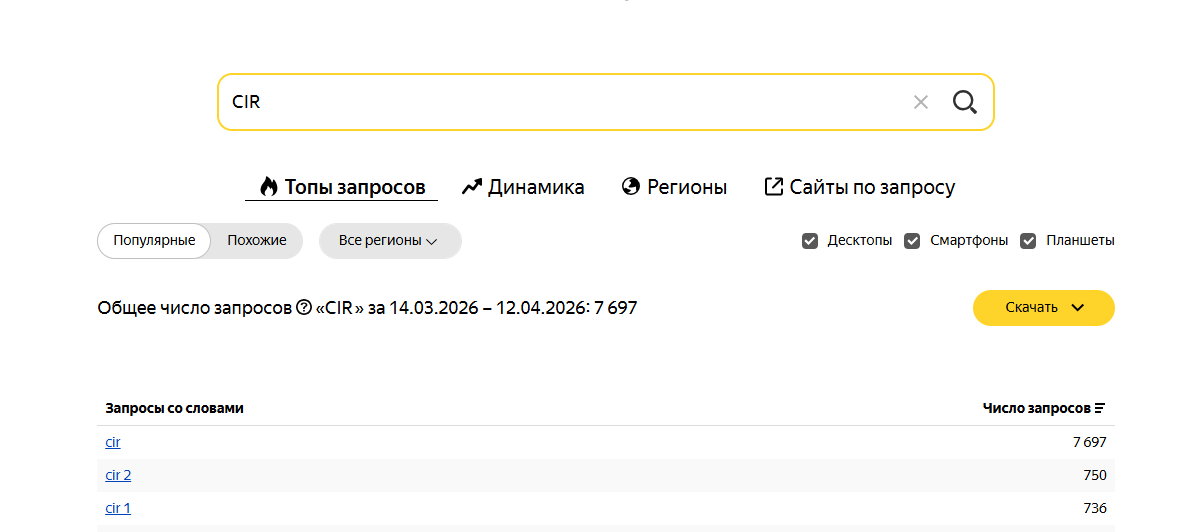This screenshot has height=532, width=1197.
Task: Click the flame icon for Топы запросов
Action: coord(268,187)
